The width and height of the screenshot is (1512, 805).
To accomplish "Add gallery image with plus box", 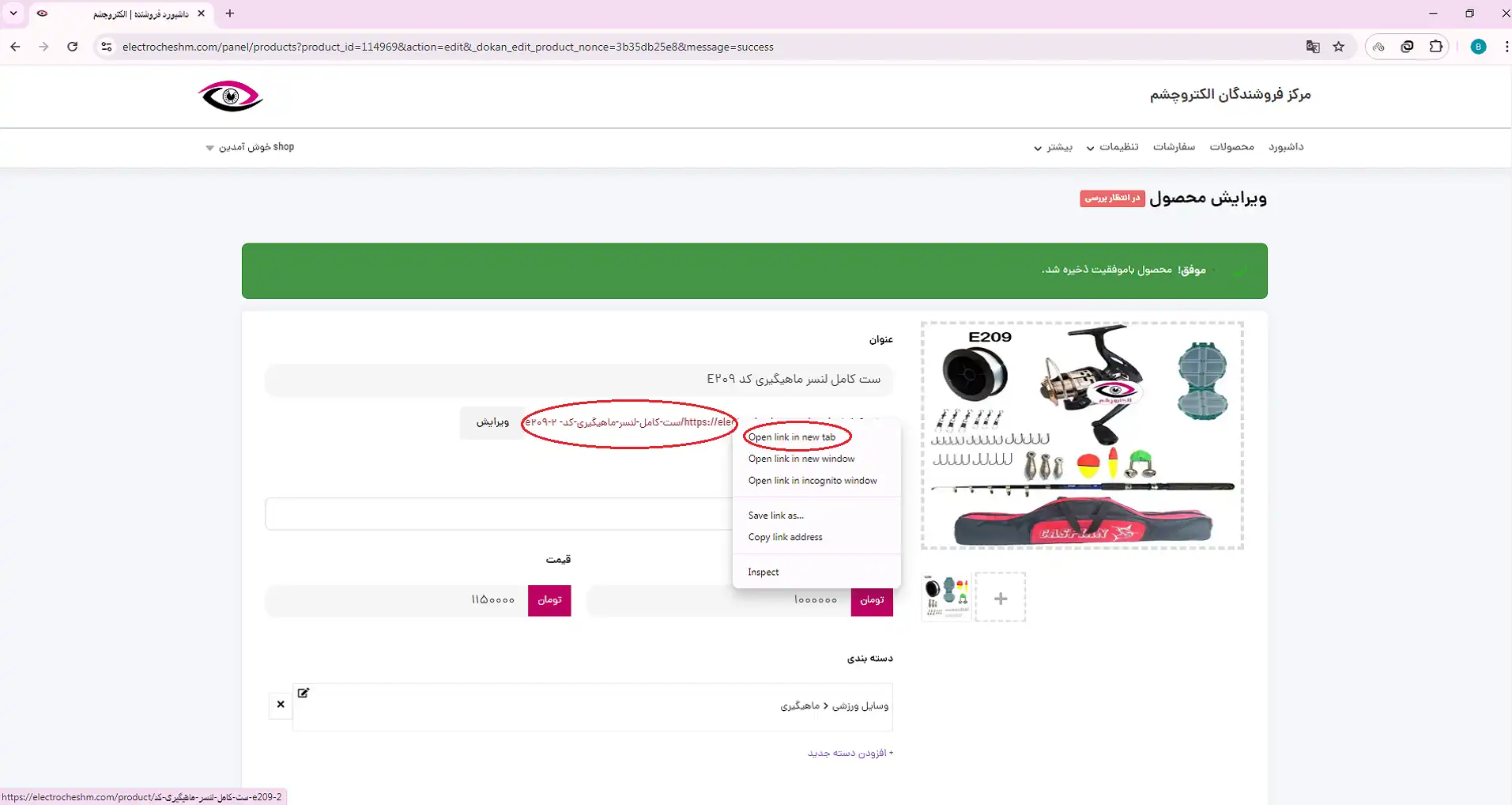I will click(x=1000, y=598).
